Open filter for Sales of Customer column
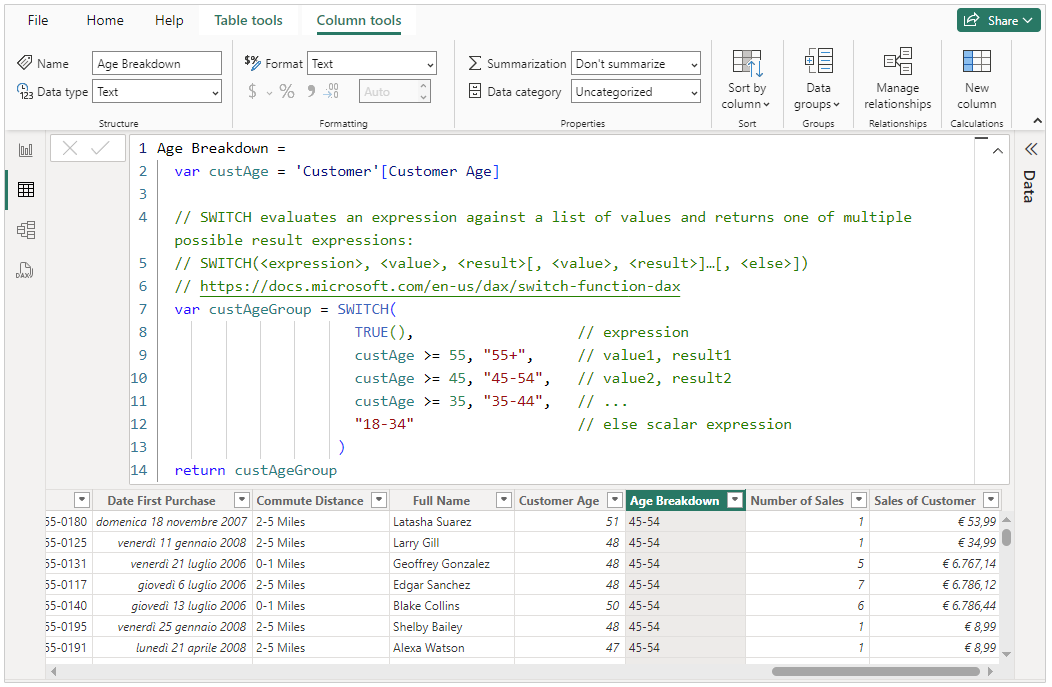This screenshot has height=687, width=1052. [x=991, y=500]
